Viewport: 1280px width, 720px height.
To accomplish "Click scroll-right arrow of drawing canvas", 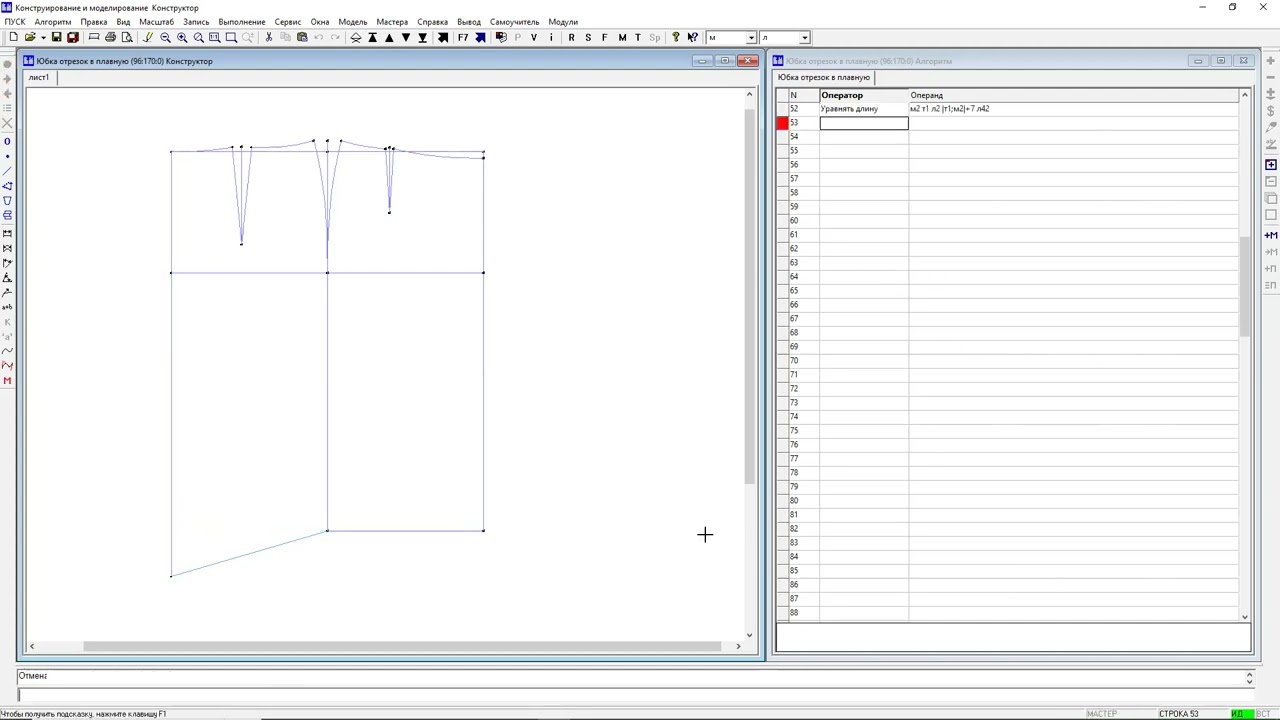I will 738,646.
